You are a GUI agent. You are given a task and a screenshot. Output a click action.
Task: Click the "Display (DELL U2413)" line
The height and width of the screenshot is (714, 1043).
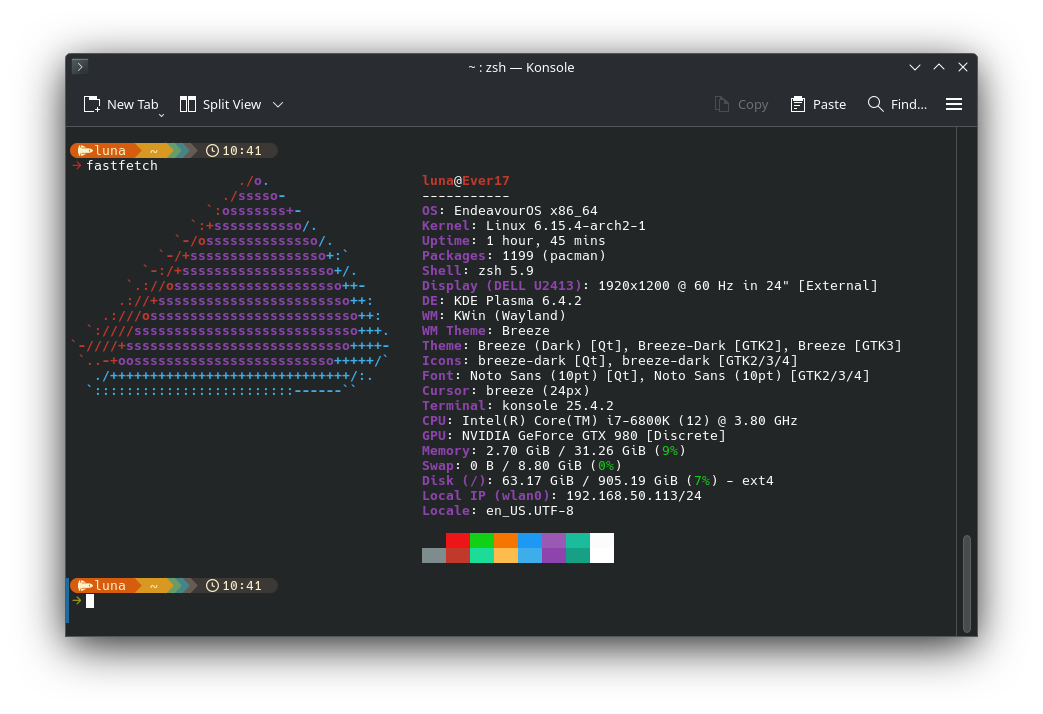[x=650, y=285]
